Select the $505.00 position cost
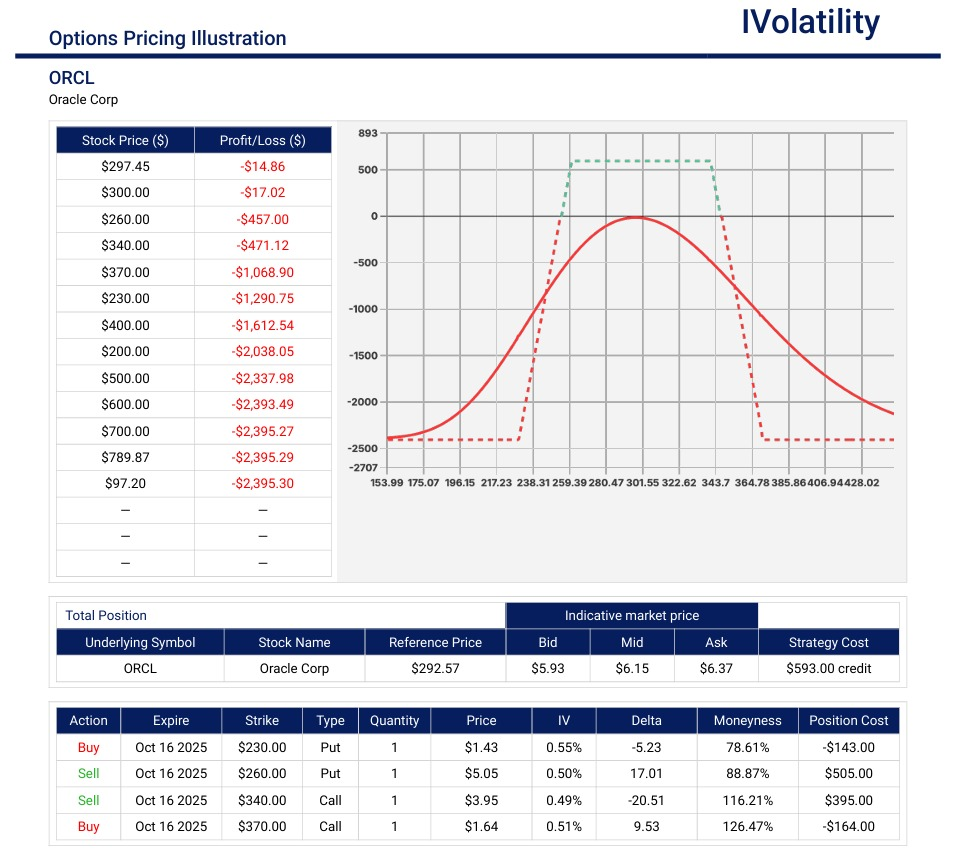The image size is (958, 861). 849,774
